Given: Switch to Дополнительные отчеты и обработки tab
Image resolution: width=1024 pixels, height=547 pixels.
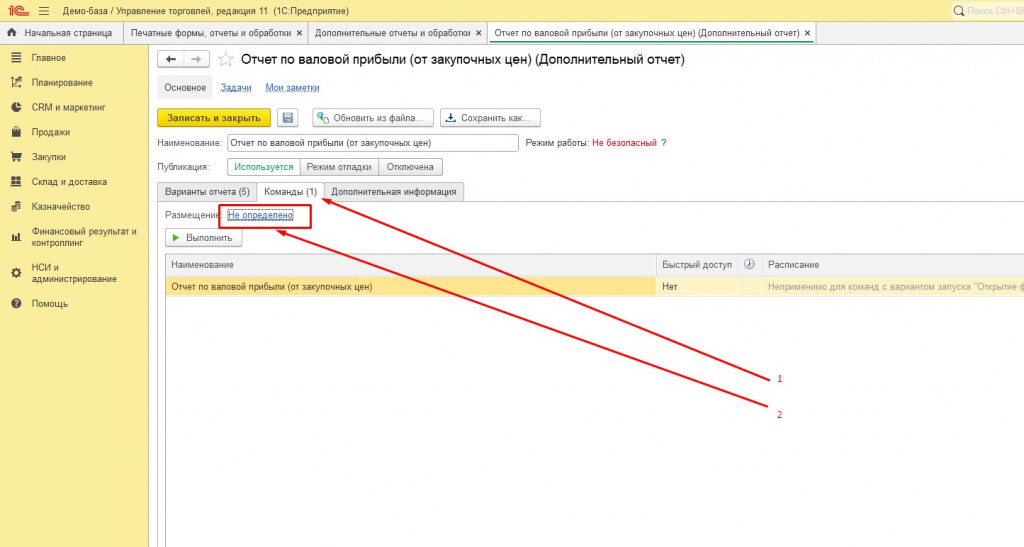Looking at the screenshot, I should coord(392,33).
